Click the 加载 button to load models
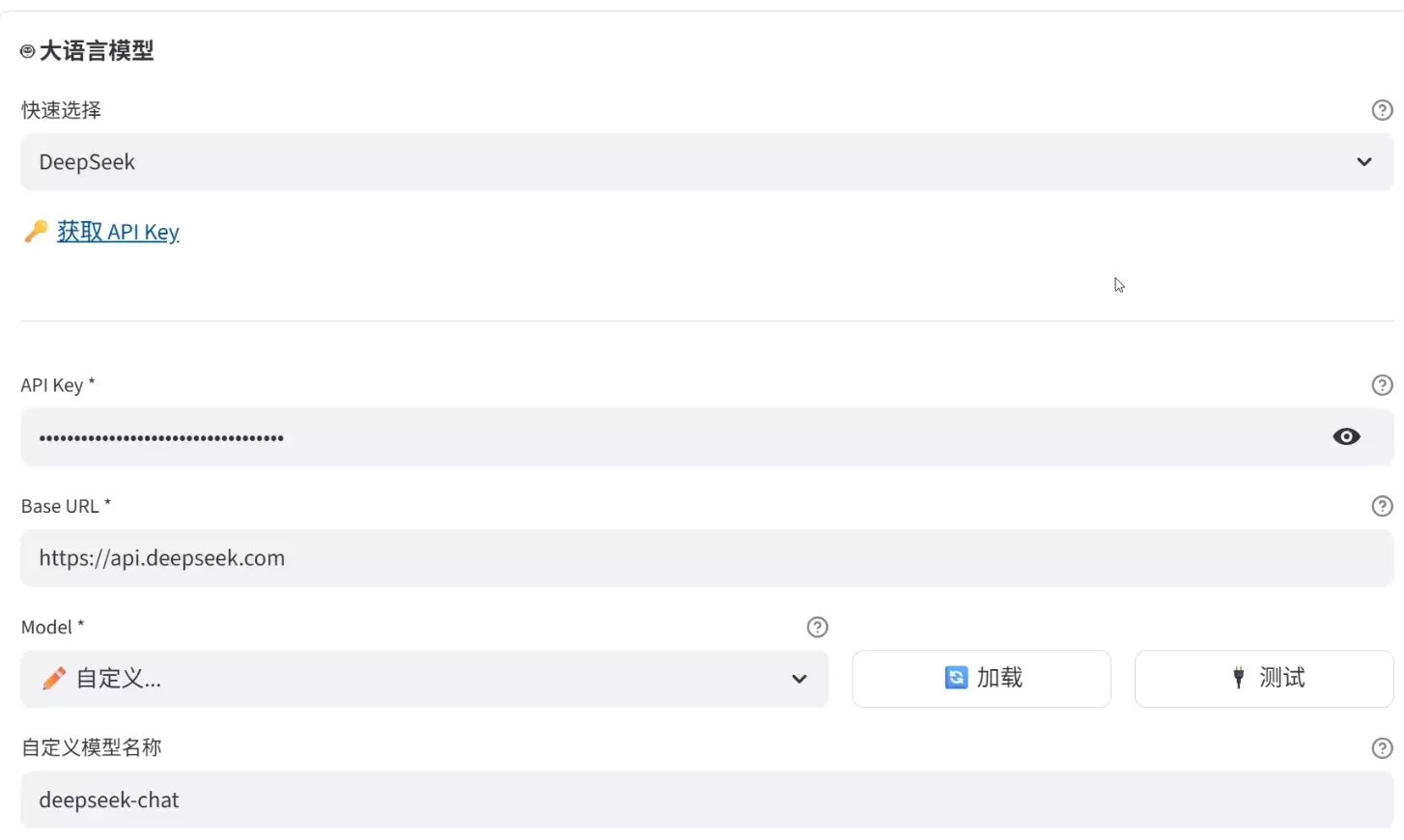The width and height of the screenshot is (1404, 840). click(981, 679)
